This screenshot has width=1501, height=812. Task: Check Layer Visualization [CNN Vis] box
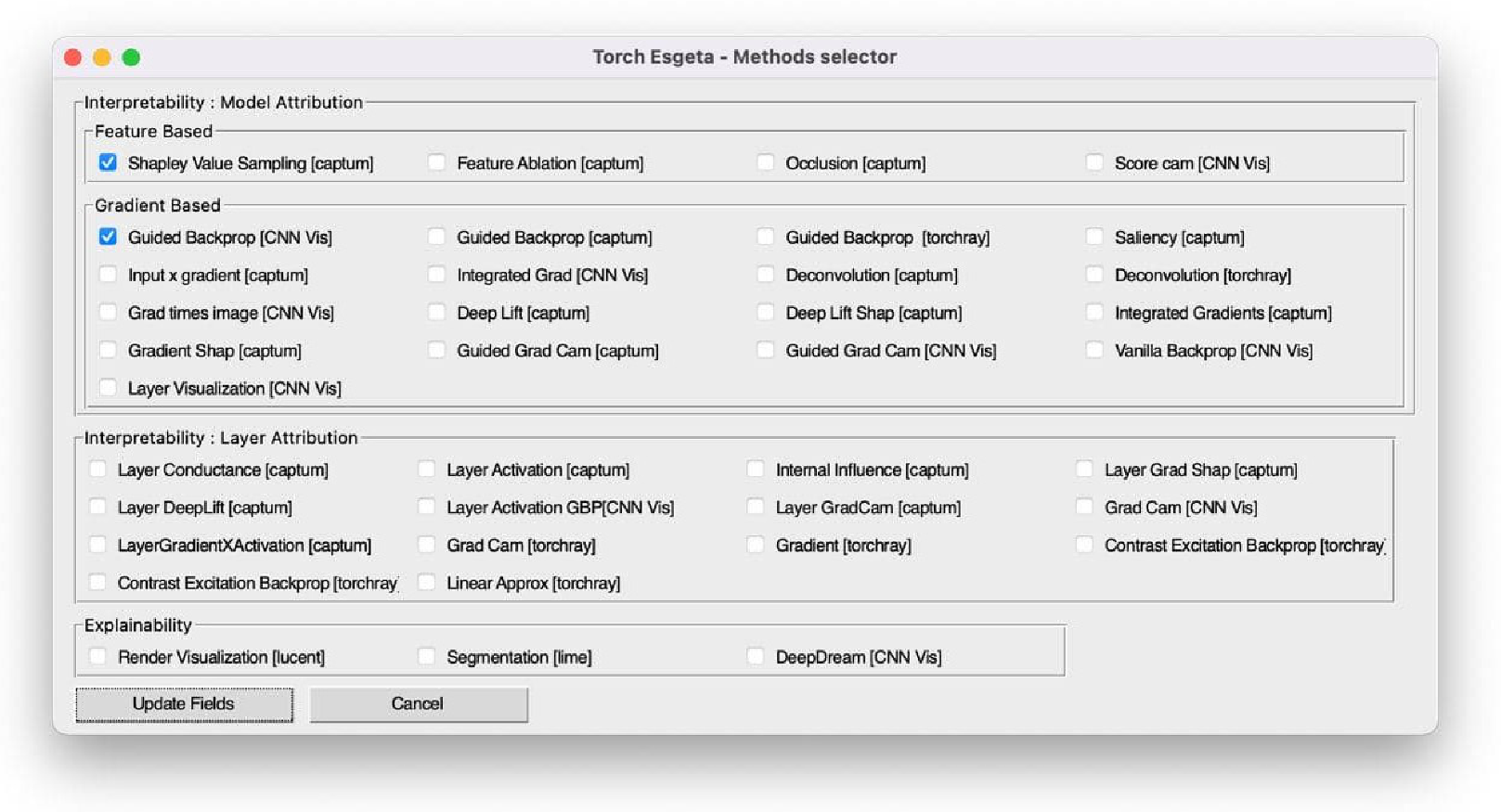(109, 388)
